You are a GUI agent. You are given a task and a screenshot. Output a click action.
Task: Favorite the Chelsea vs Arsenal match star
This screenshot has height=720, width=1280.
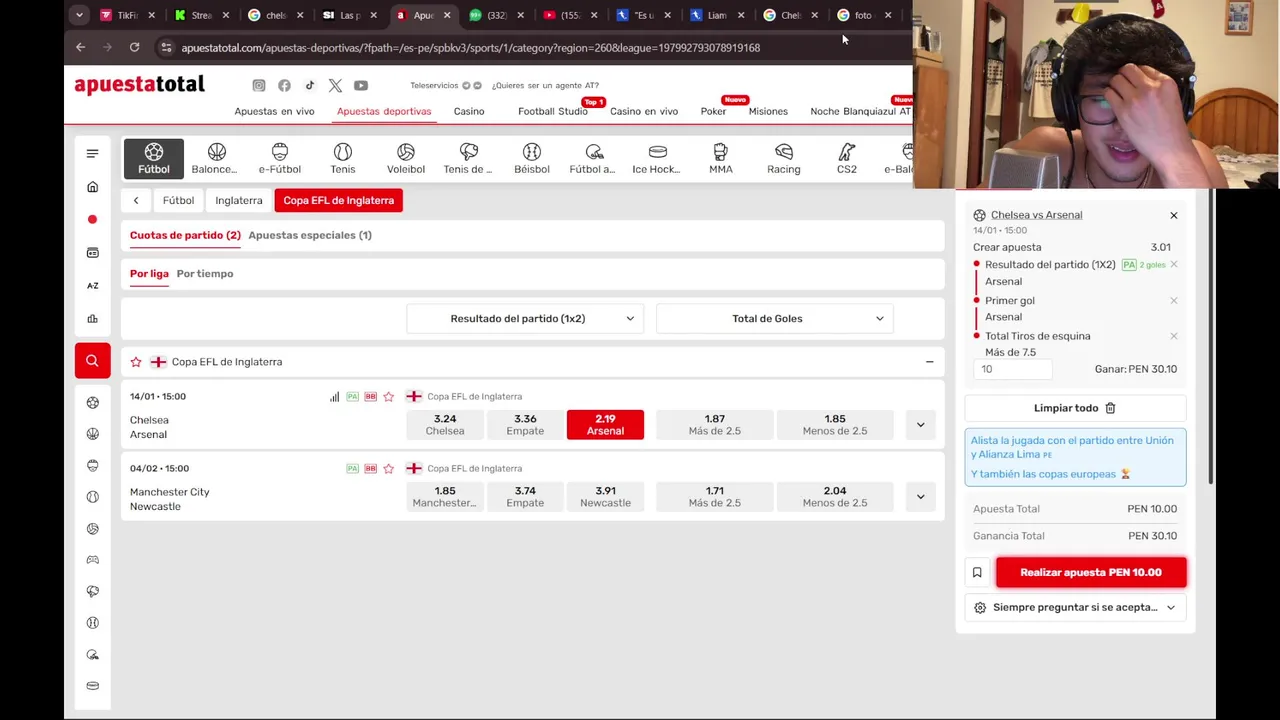pyautogui.click(x=388, y=397)
